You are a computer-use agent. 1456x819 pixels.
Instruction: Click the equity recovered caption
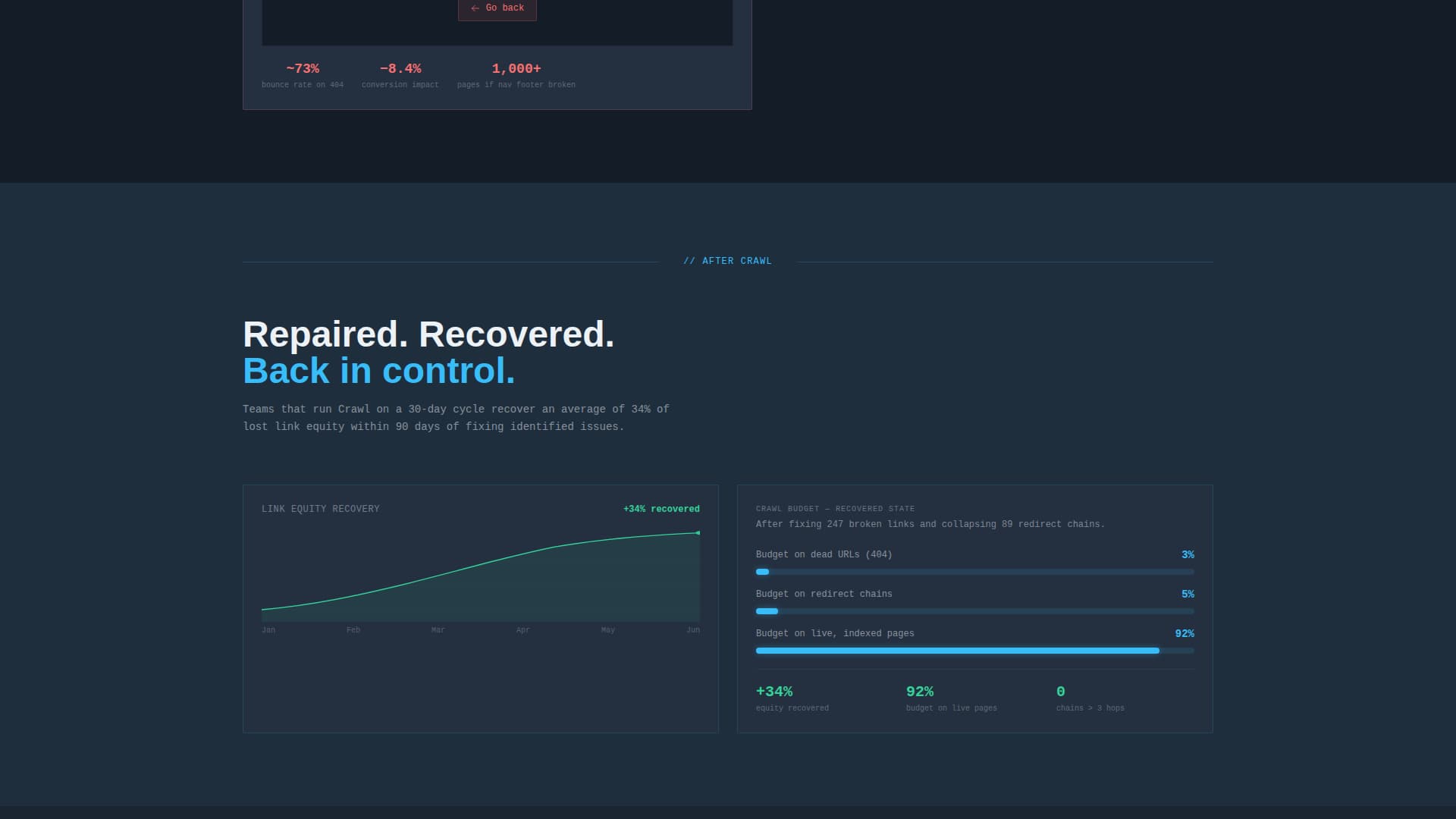click(792, 708)
